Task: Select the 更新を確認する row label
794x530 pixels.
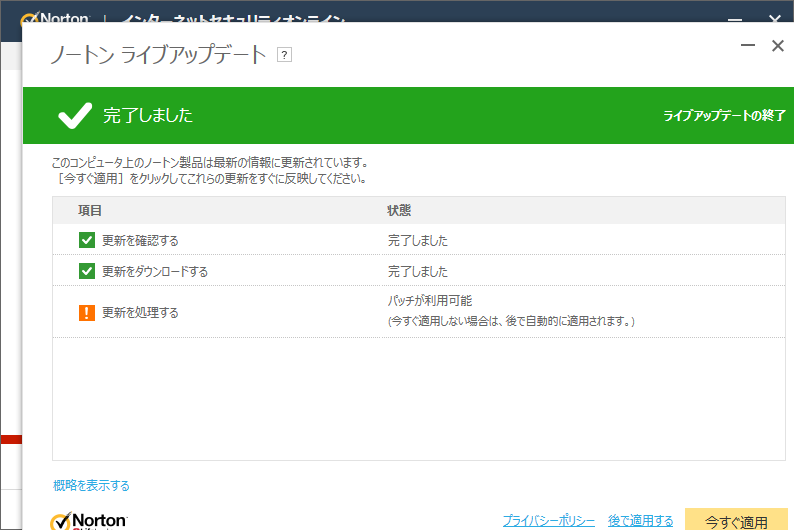Action: 140,240
